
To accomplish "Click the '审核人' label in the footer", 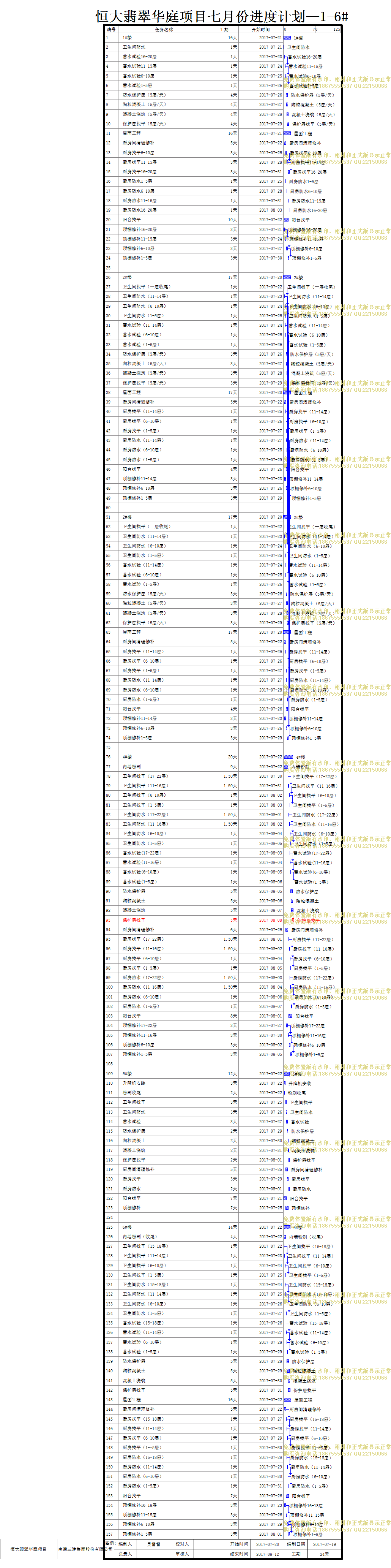I will pos(183,1554).
